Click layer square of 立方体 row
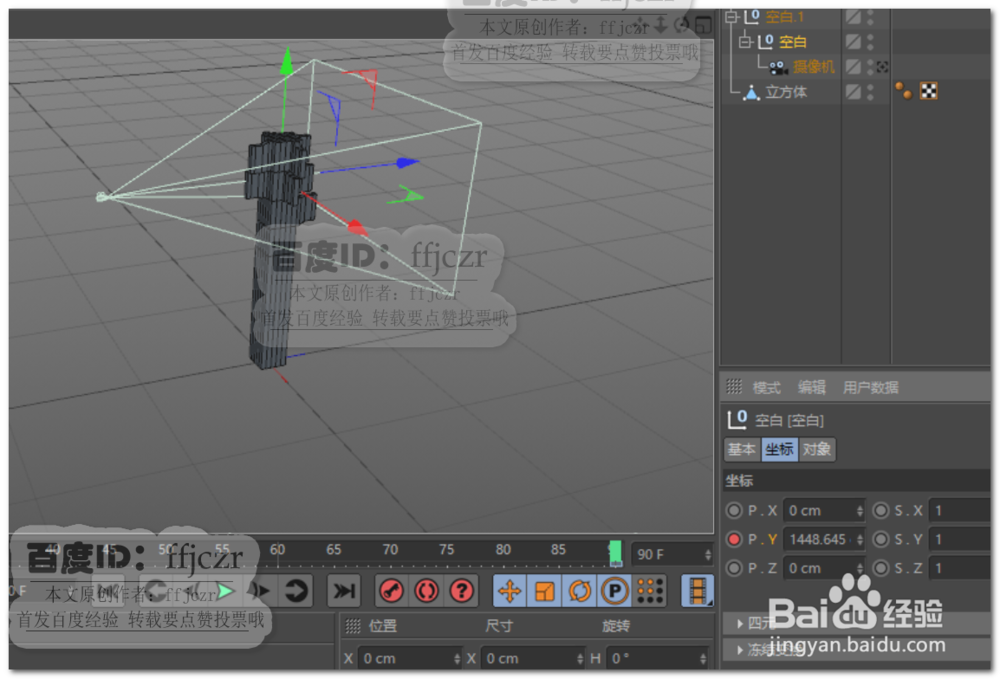The width and height of the screenshot is (1000, 679). click(x=853, y=92)
